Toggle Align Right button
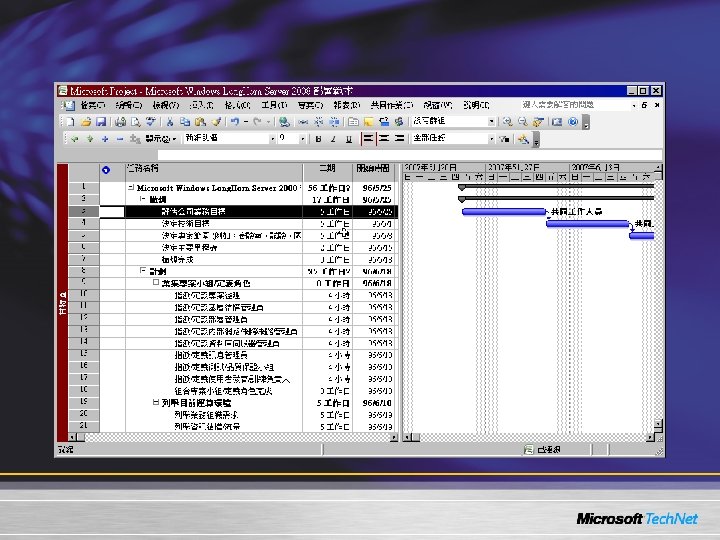Screen dimensions: 720x540 click(399, 139)
